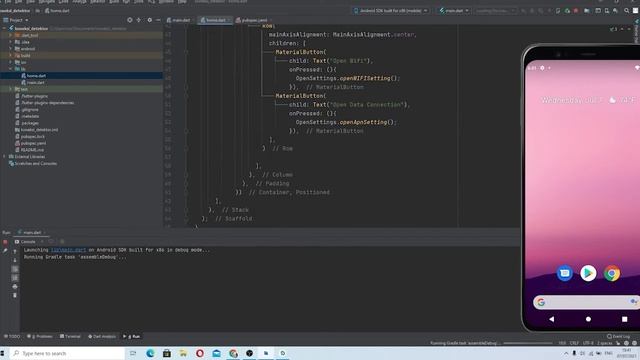Screen dimensions: 640x360
Task: Click the trash clear-console icon
Action: (15, 295)
